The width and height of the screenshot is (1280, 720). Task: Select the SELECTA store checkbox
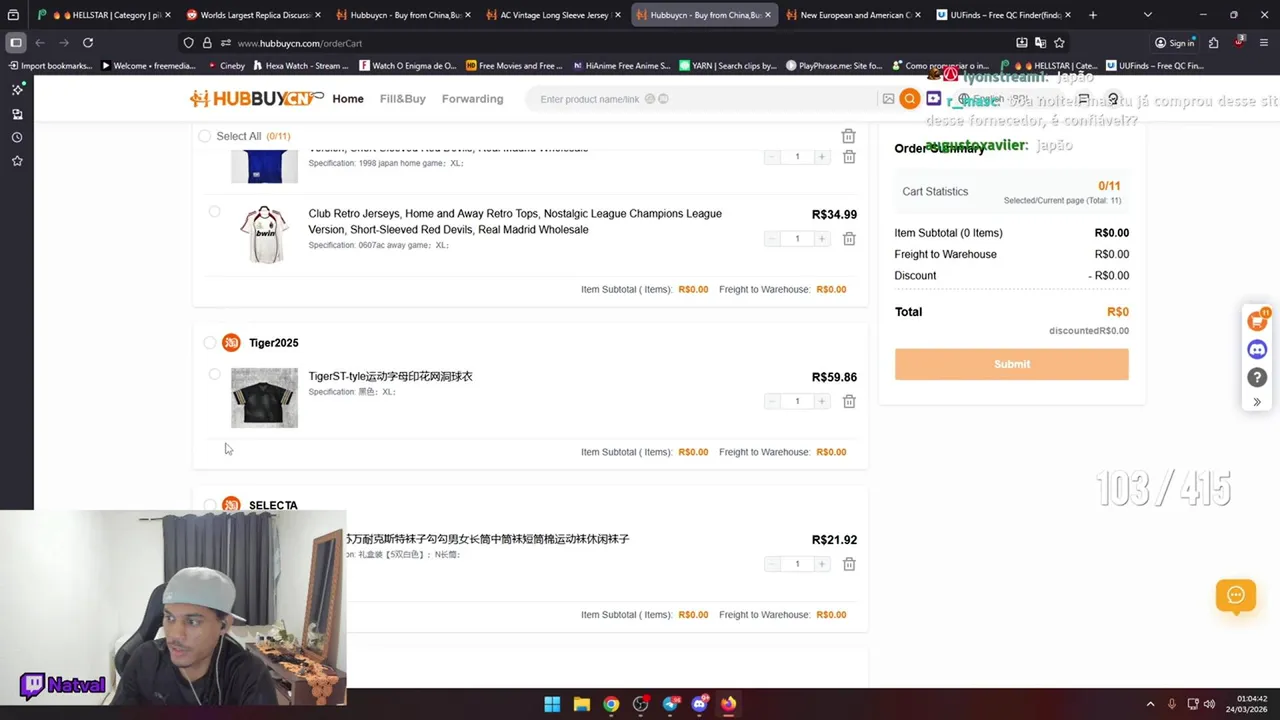pyautogui.click(x=209, y=506)
